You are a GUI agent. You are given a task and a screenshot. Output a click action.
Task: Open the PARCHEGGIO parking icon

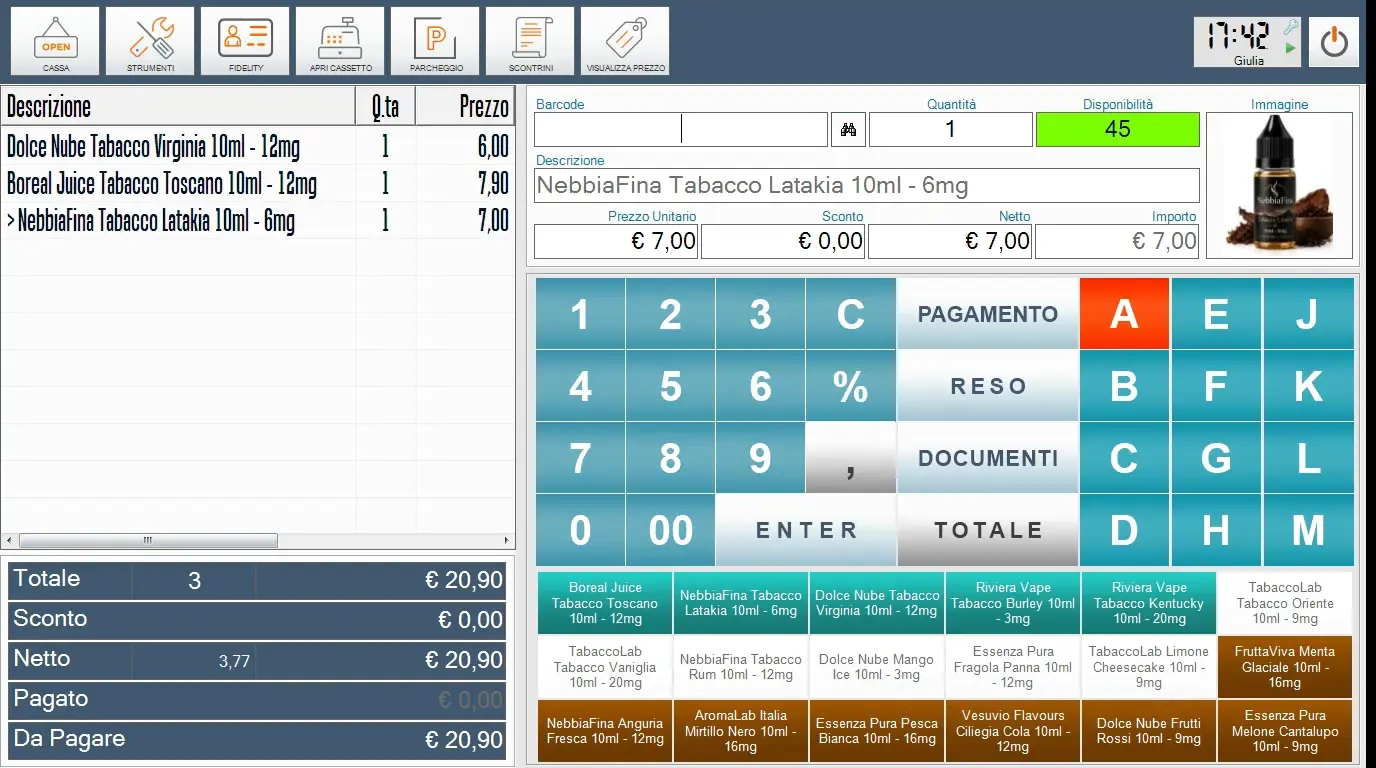(436, 41)
